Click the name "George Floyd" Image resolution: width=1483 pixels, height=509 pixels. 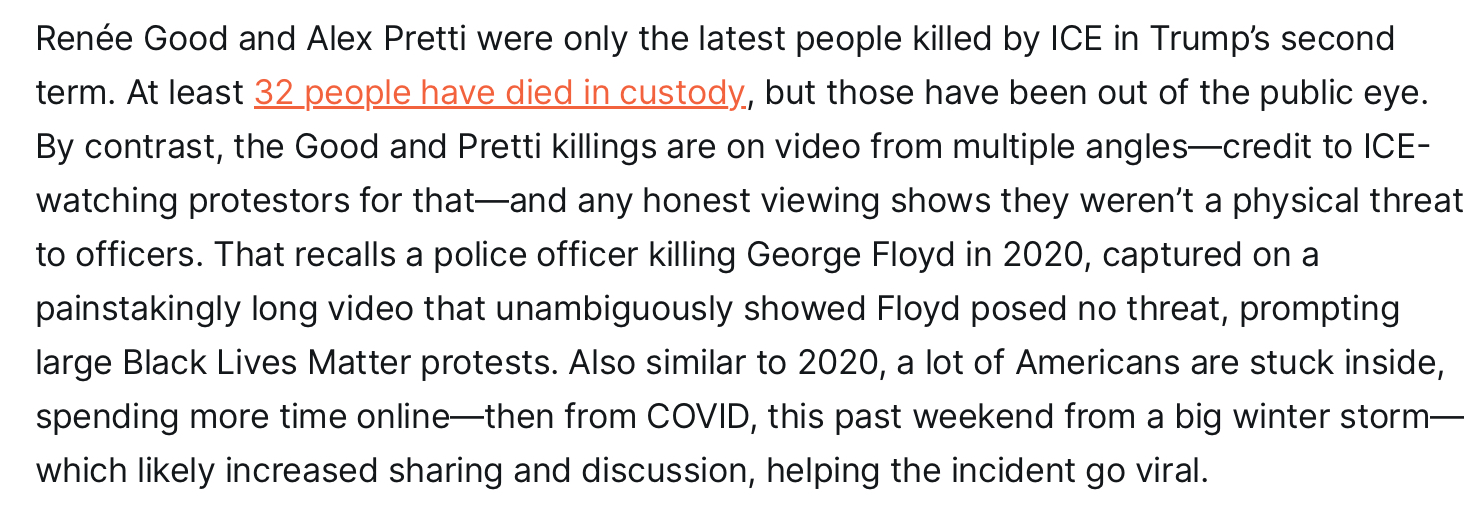tap(851, 254)
